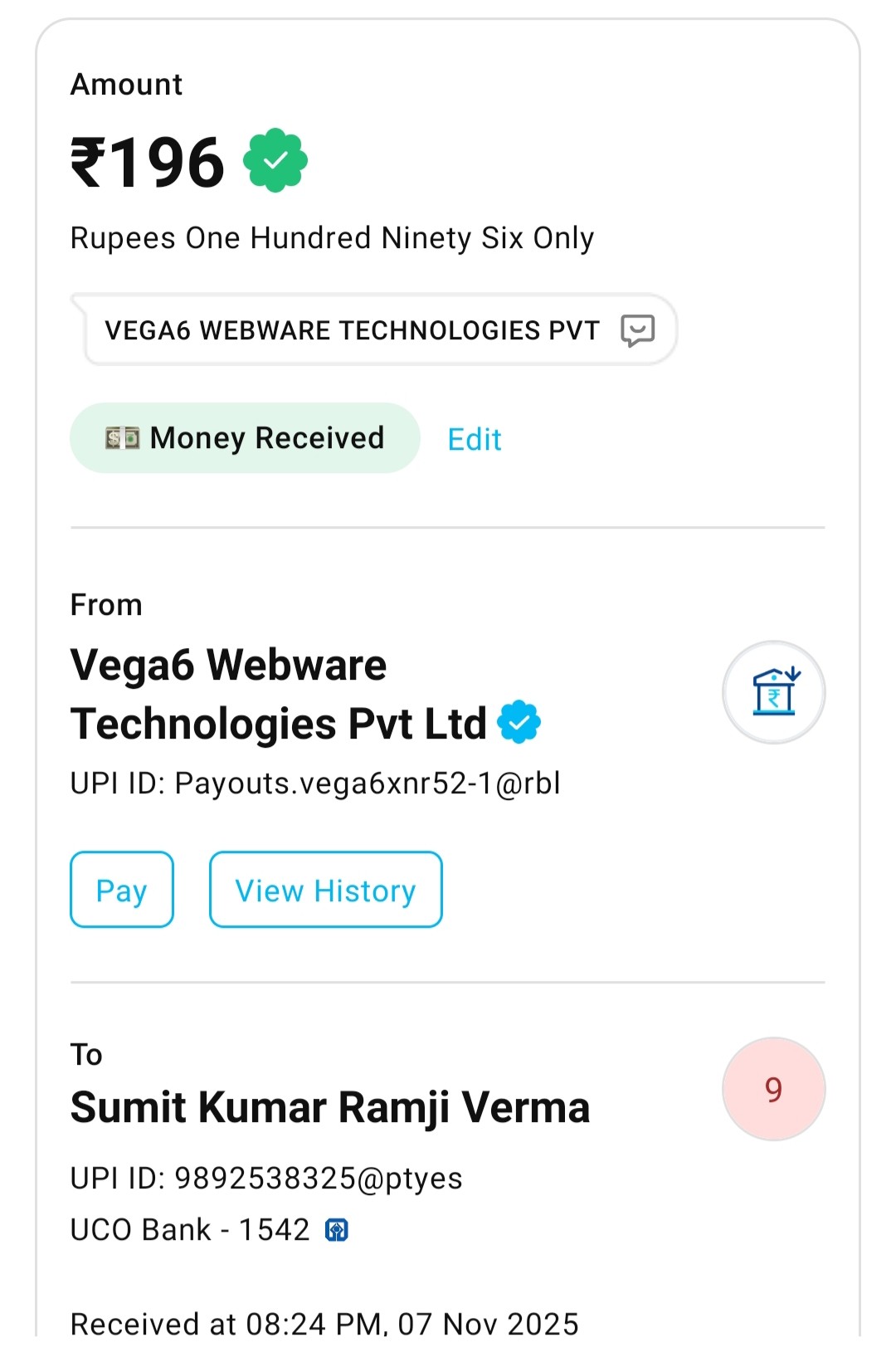
Task: Click the money emoji icon in tag
Action: (x=122, y=438)
